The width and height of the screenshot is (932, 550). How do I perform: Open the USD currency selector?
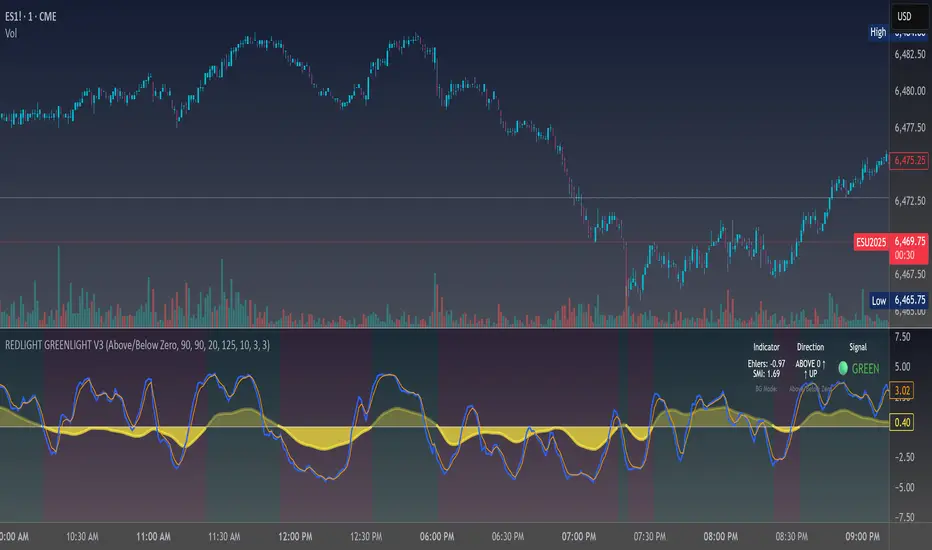pyautogui.click(x=910, y=16)
